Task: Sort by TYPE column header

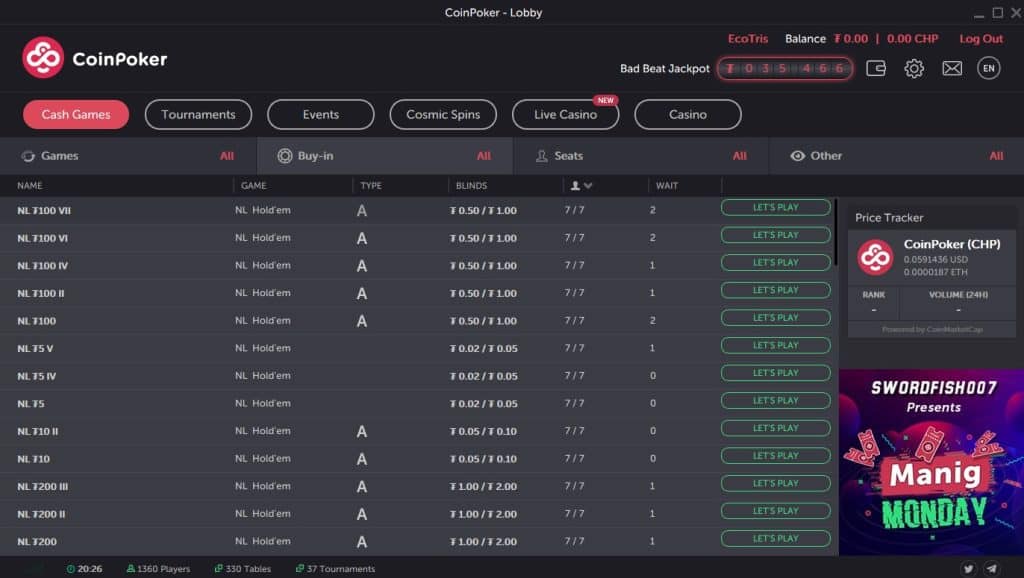Action: tap(371, 186)
